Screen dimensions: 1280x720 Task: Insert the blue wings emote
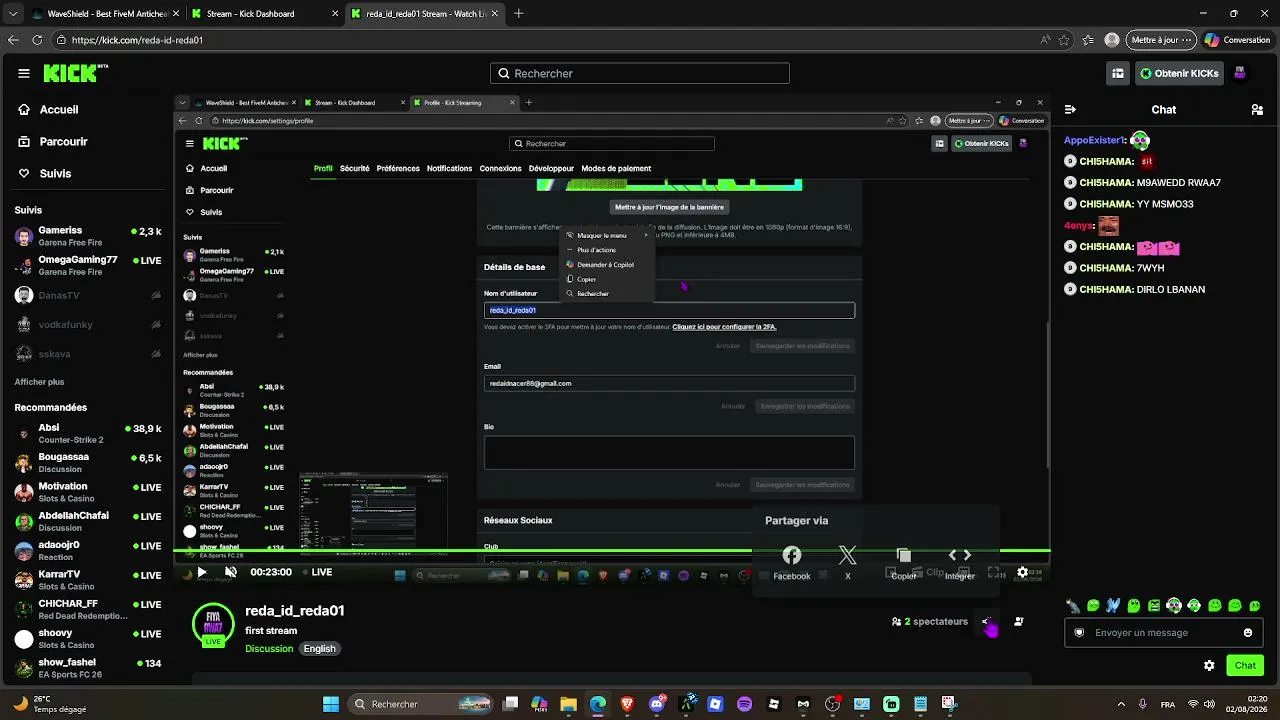tap(1113, 606)
